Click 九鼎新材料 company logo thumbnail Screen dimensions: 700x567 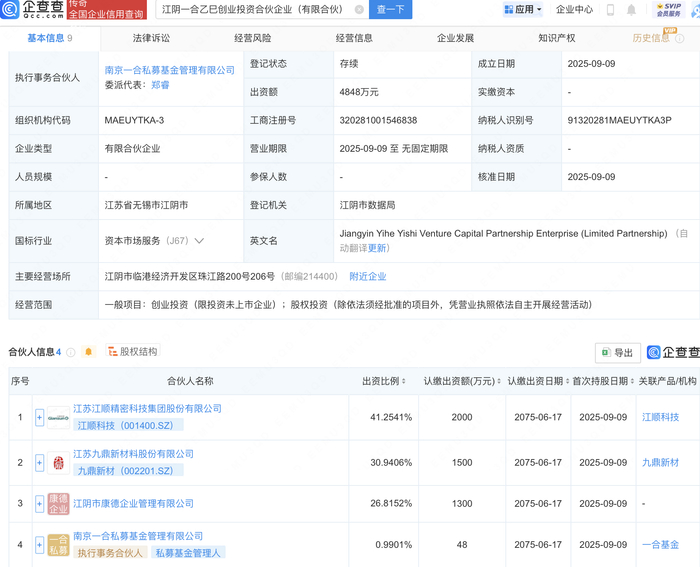[x=58, y=462]
